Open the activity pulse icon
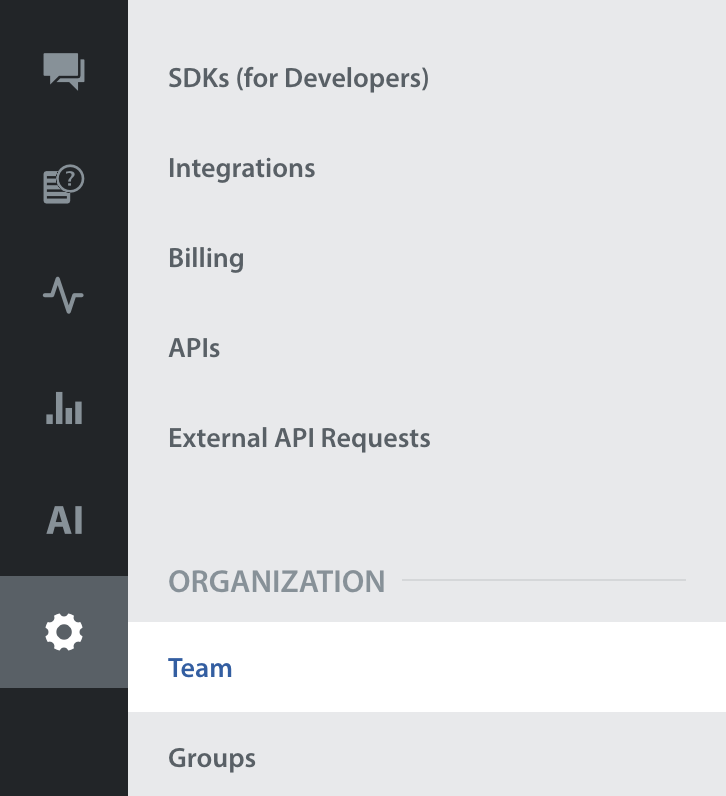This screenshot has width=726, height=796. point(64,296)
